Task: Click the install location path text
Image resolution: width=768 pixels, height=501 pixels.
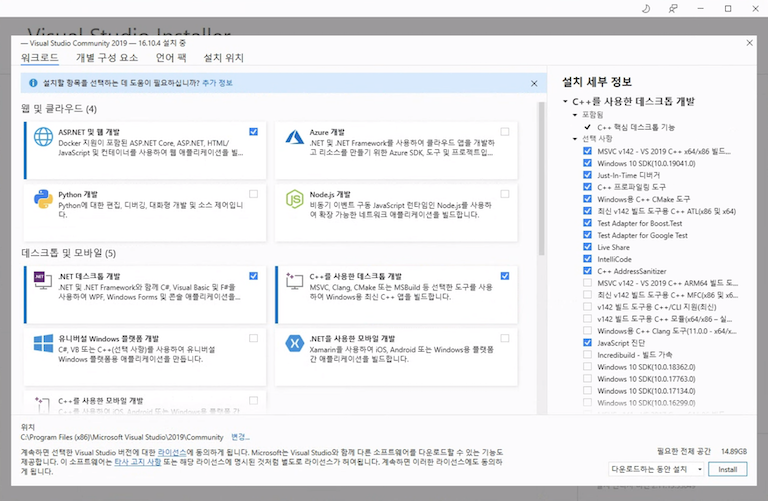Action: tap(122, 437)
